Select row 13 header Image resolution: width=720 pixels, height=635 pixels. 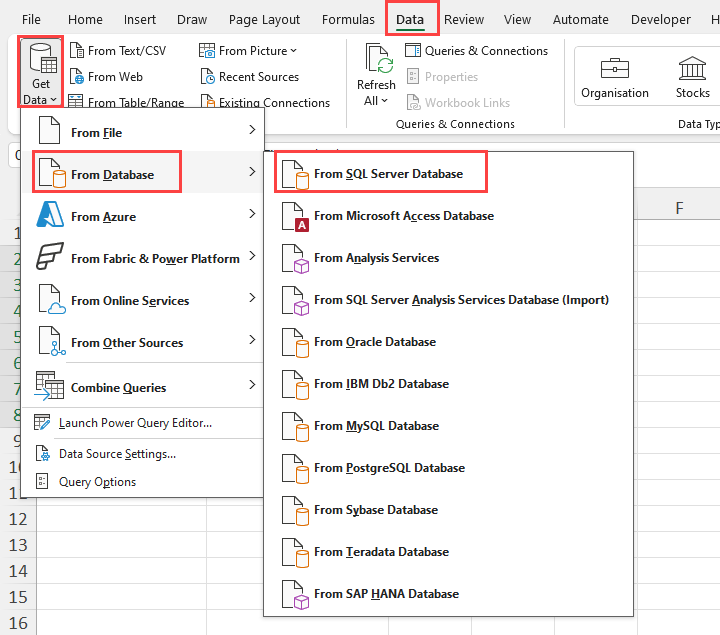click(18, 545)
